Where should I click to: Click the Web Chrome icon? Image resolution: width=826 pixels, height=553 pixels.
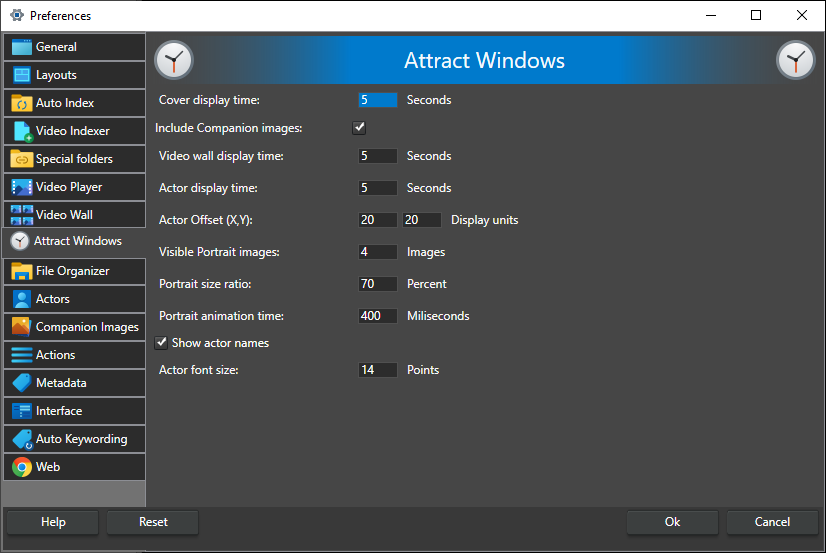click(x=21, y=467)
